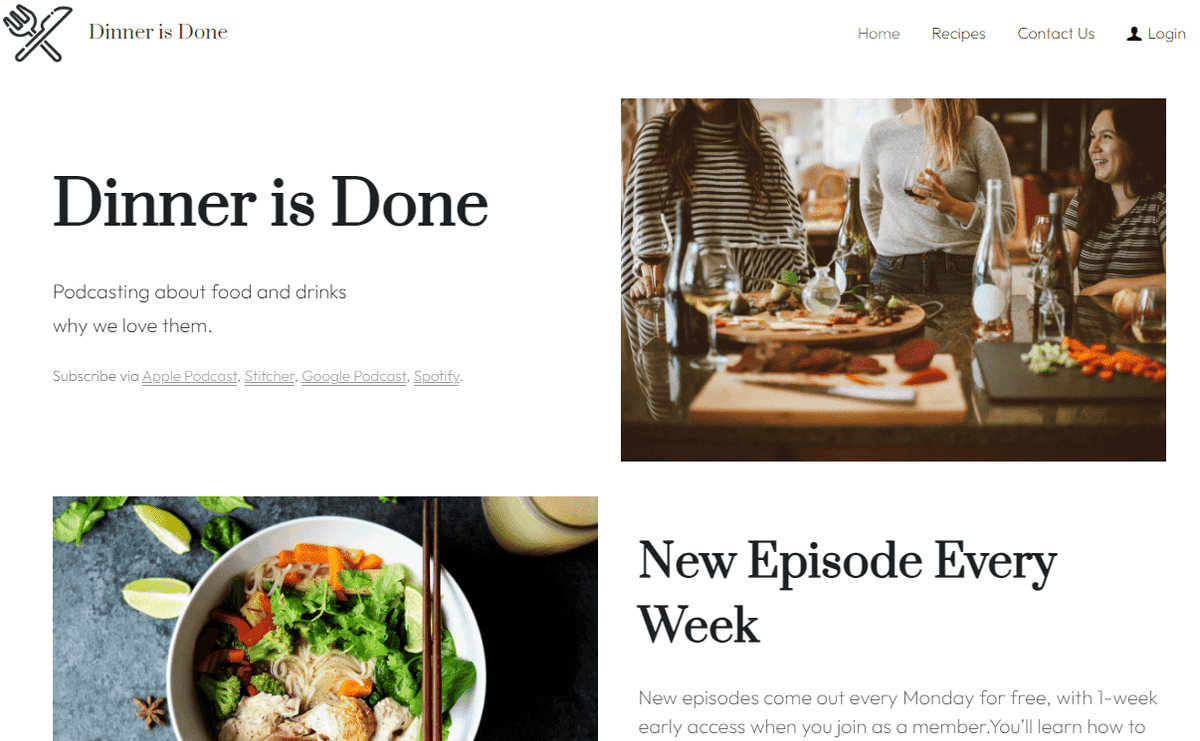
Task: Click the header site title Dinner is Done
Action: [158, 32]
